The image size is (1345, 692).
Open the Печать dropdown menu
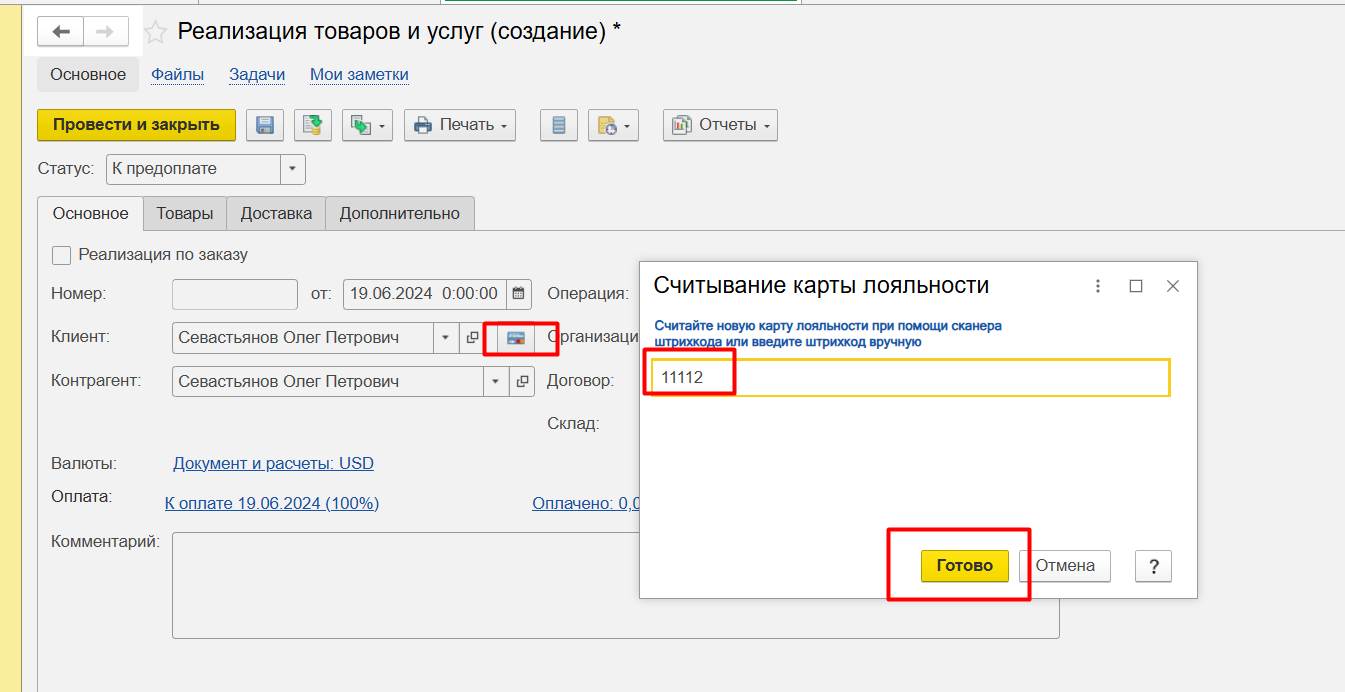tap(460, 125)
